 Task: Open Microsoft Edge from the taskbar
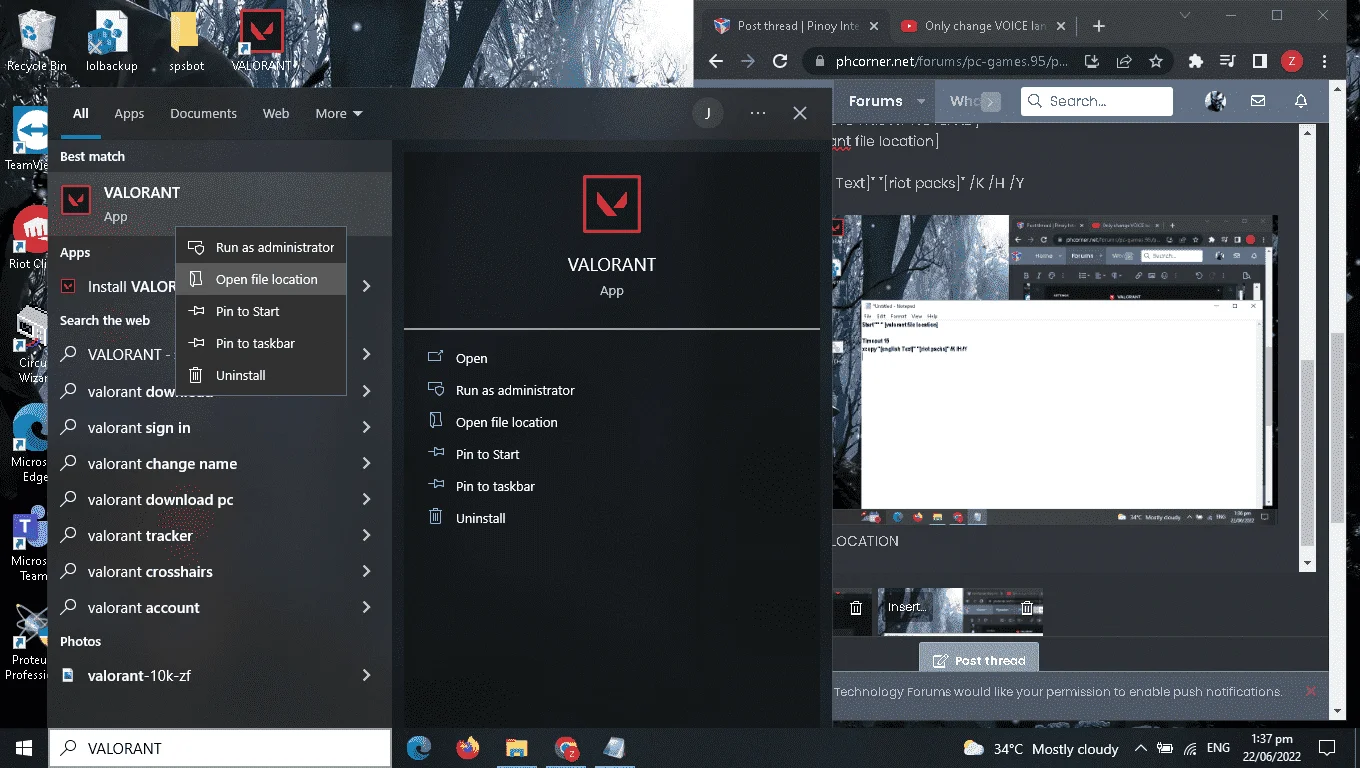tap(419, 748)
